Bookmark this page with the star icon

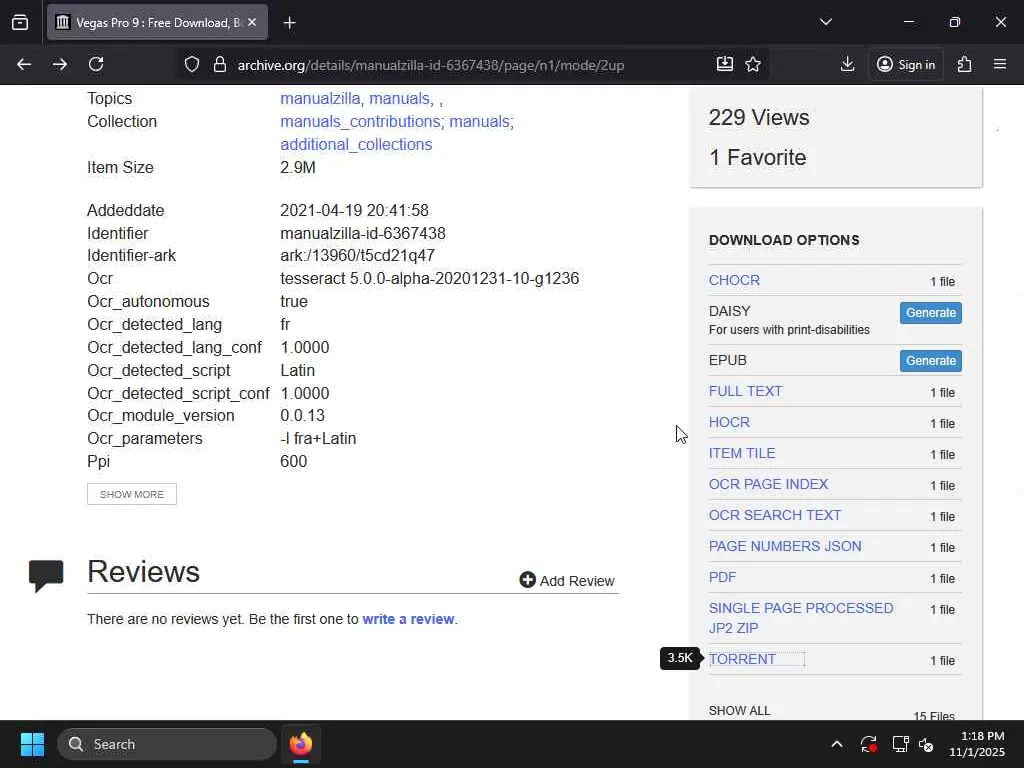coord(753,64)
